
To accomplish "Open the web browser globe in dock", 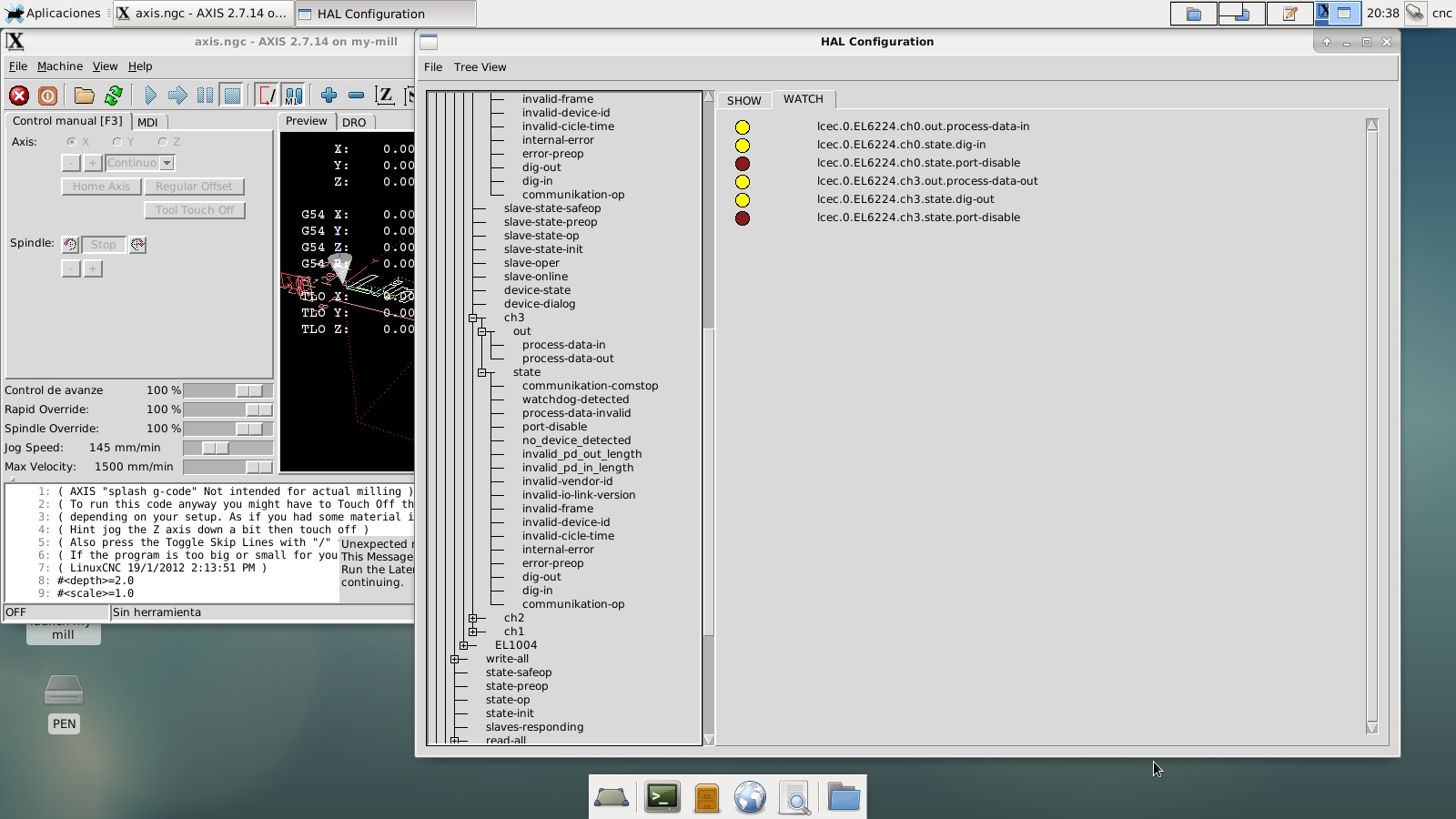I will [750, 797].
